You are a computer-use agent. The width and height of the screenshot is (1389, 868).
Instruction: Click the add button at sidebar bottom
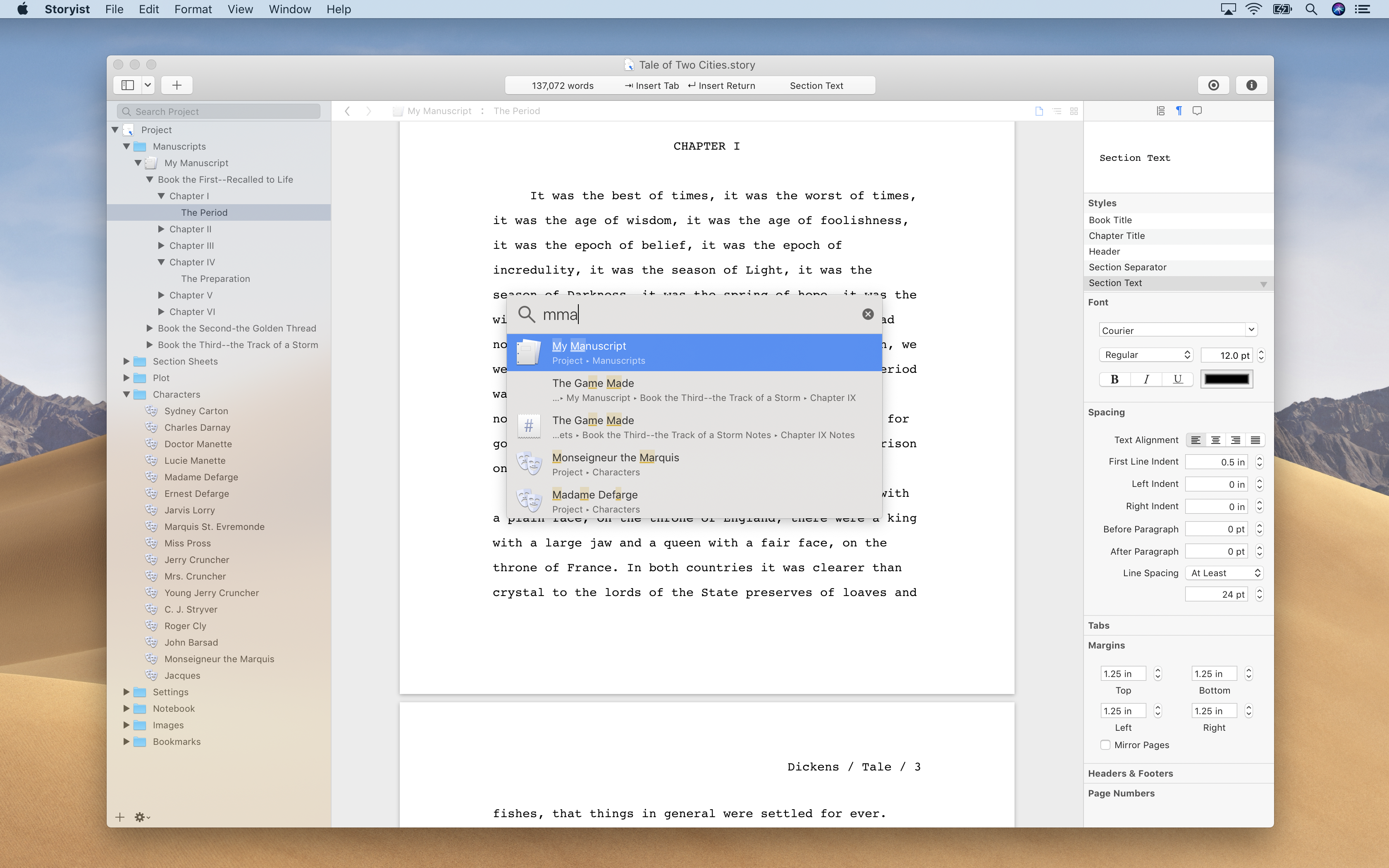coord(120,817)
